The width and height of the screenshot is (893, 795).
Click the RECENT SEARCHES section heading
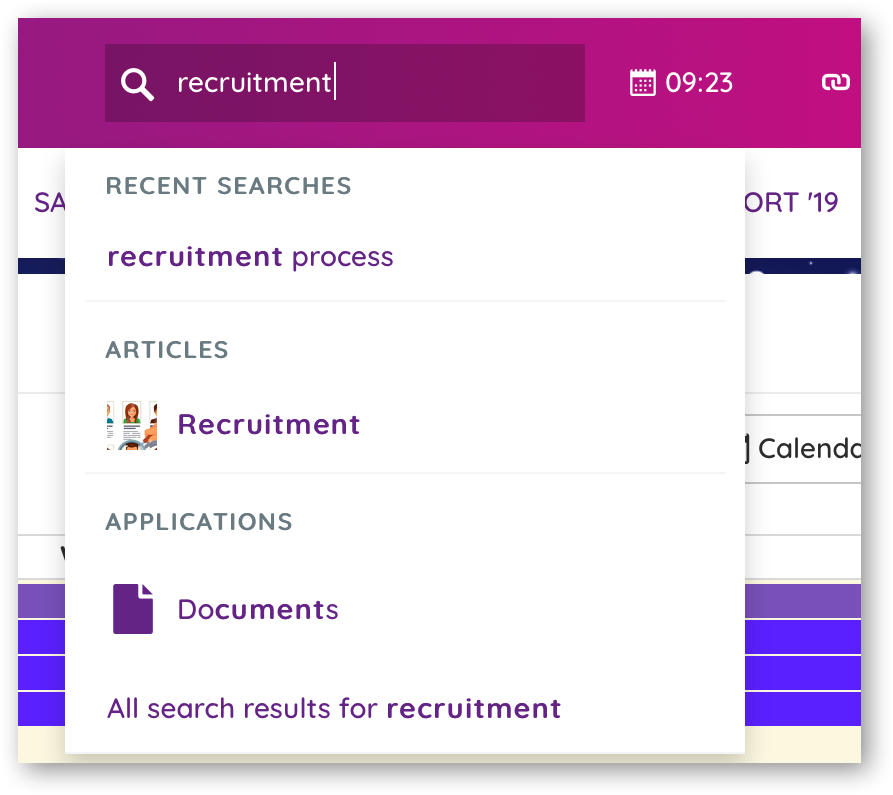pos(228,186)
